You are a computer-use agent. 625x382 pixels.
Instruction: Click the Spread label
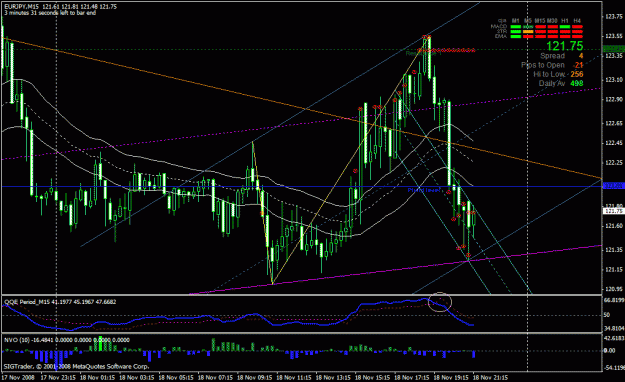pyautogui.click(x=552, y=56)
